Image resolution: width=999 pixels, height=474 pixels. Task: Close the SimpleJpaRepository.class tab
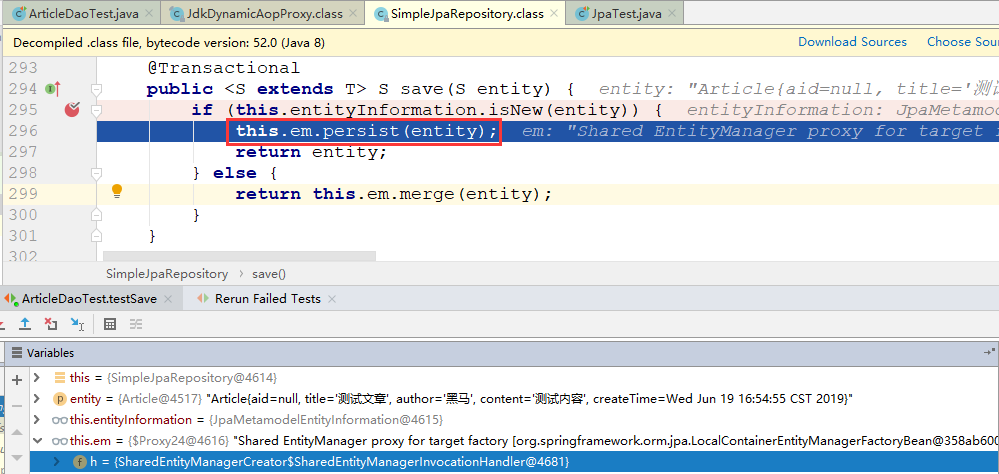click(554, 13)
